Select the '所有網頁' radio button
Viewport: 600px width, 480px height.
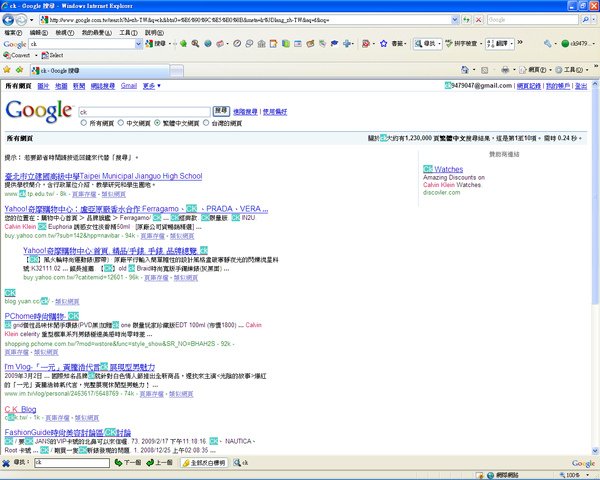(83, 123)
